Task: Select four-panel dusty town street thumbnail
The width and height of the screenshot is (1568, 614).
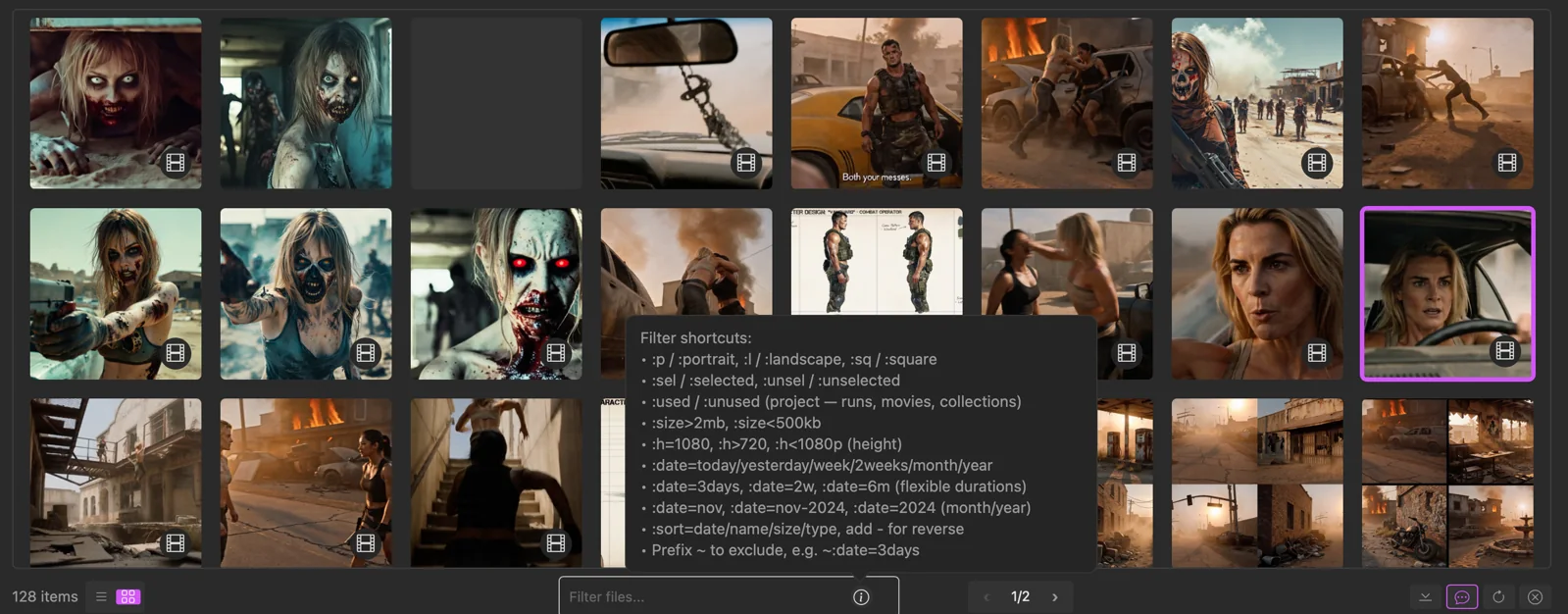Action: [x=1257, y=483]
